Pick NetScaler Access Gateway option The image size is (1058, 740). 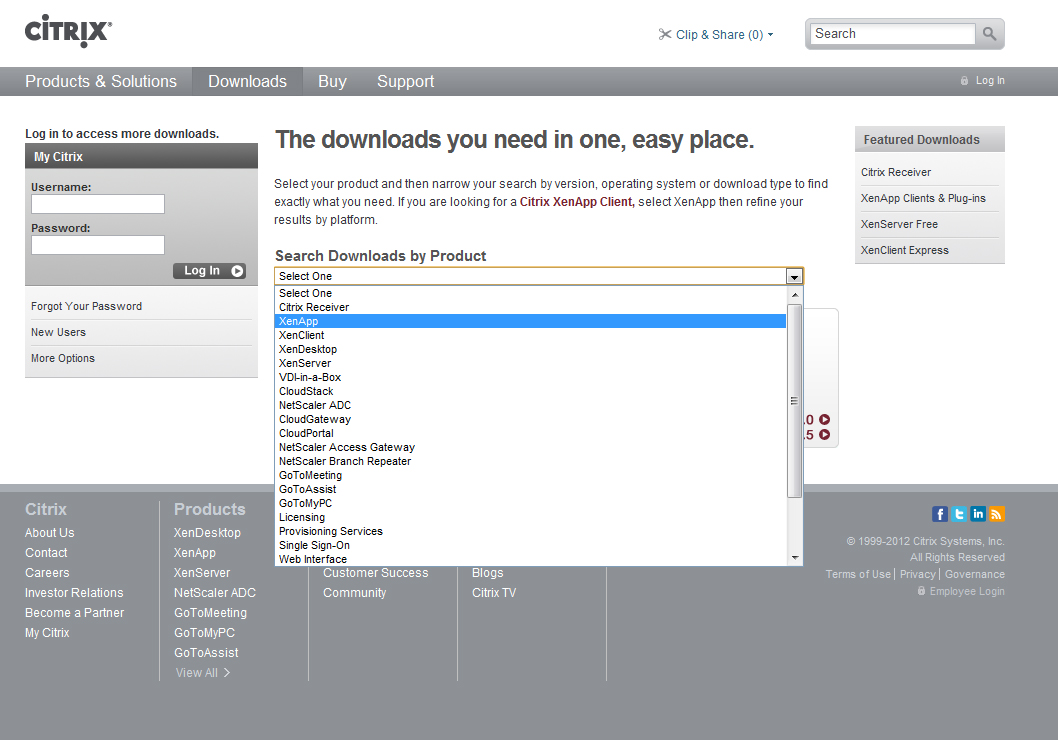[531, 447]
